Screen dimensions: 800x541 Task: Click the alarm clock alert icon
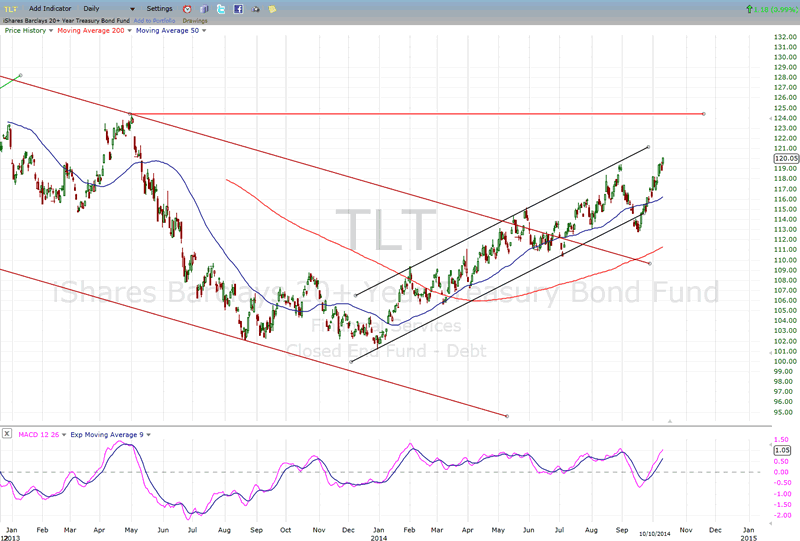point(187,9)
